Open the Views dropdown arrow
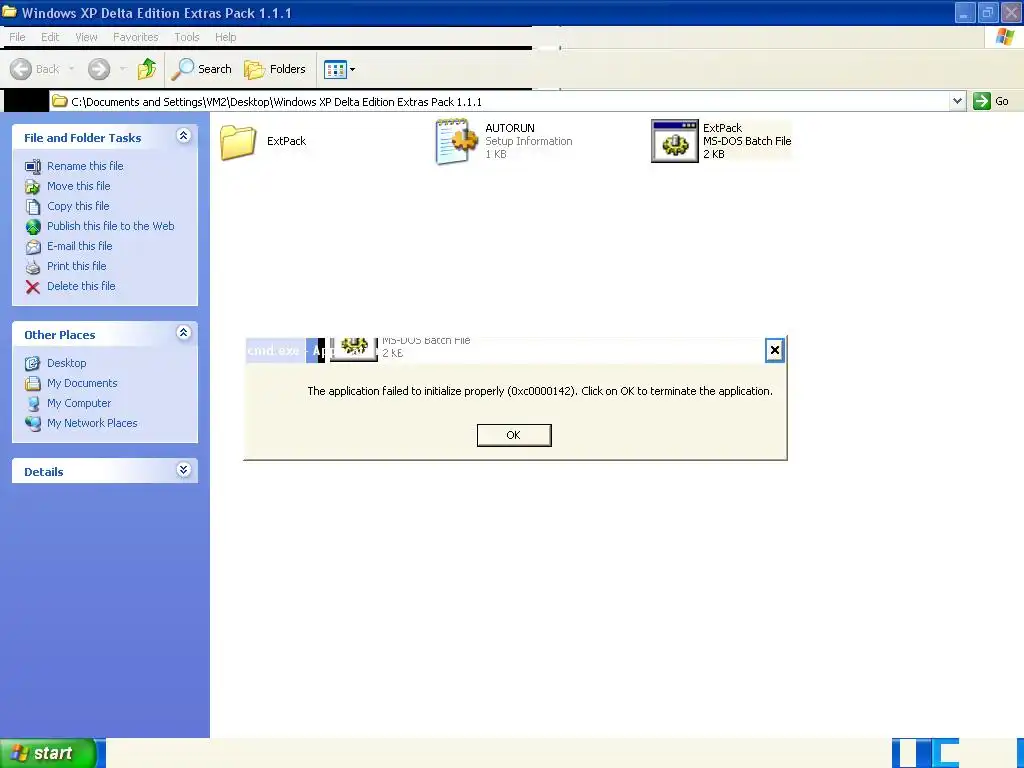The width and height of the screenshot is (1024, 768). (353, 69)
